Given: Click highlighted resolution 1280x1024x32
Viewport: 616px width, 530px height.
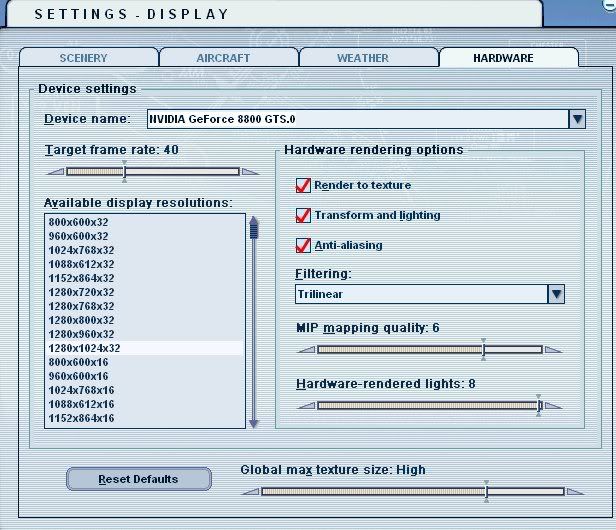Looking at the screenshot, I should click(145, 348).
